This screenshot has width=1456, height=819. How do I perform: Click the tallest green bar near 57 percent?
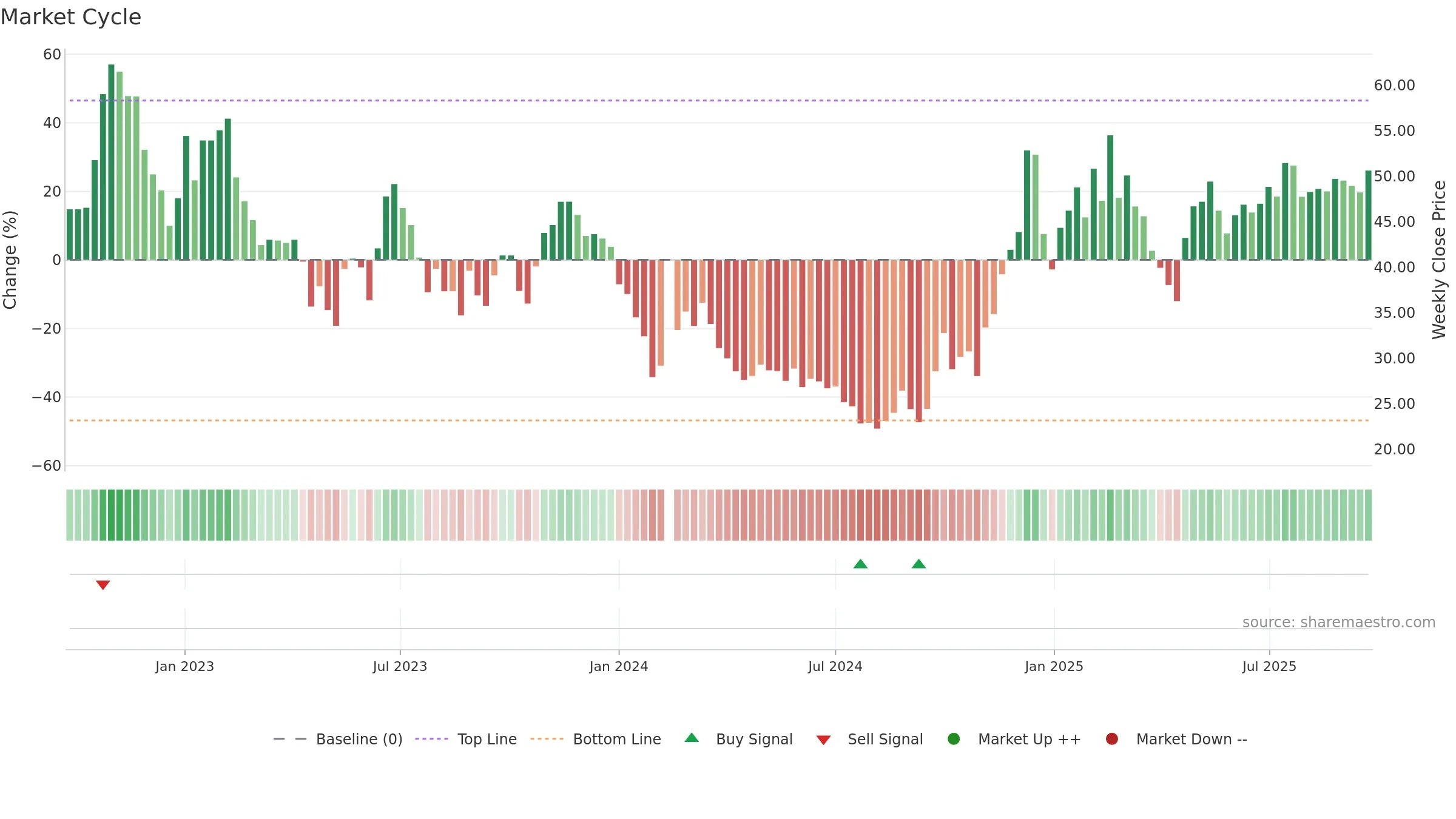click(111, 162)
